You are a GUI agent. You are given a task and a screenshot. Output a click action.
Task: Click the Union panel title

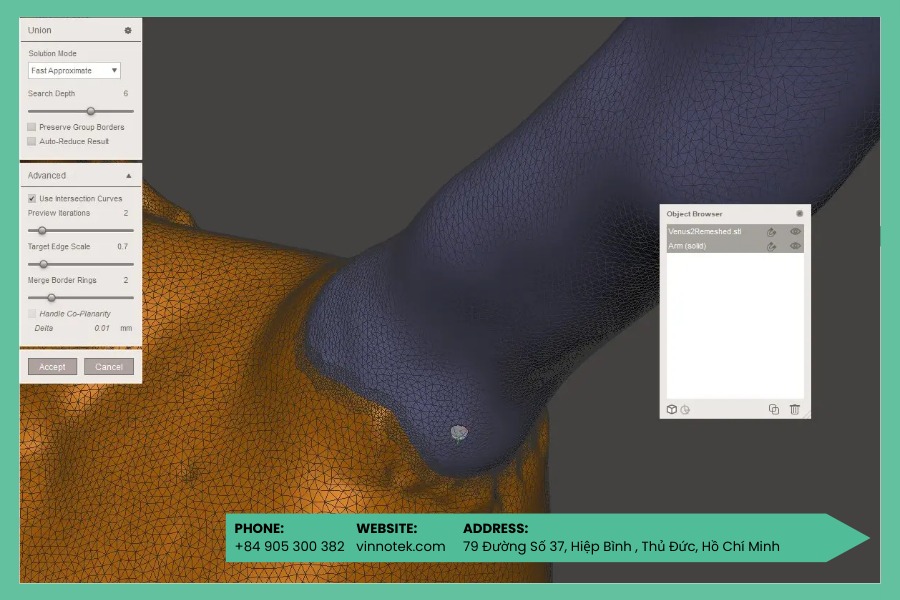point(40,30)
